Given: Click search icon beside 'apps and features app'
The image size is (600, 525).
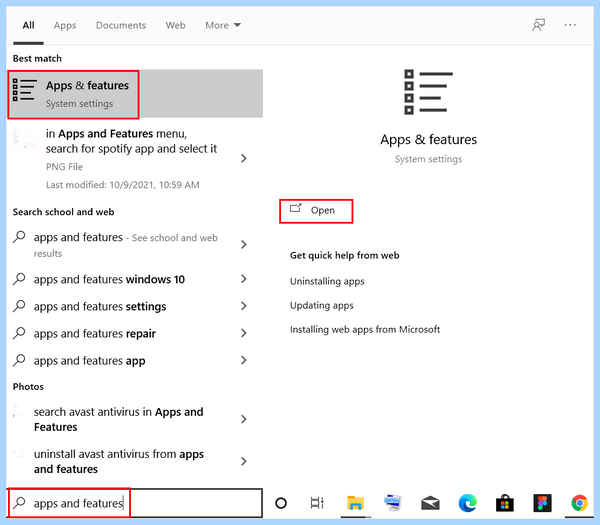Looking at the screenshot, I should [x=19, y=360].
